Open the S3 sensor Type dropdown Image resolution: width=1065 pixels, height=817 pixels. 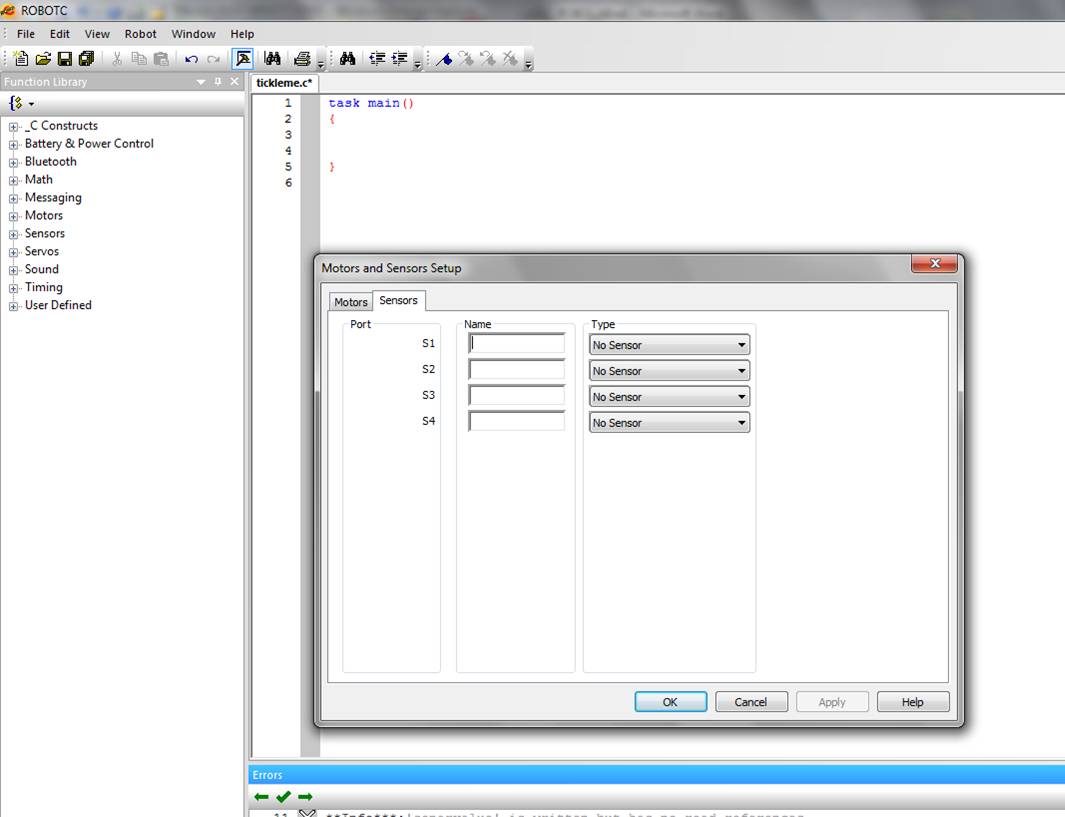(670, 397)
